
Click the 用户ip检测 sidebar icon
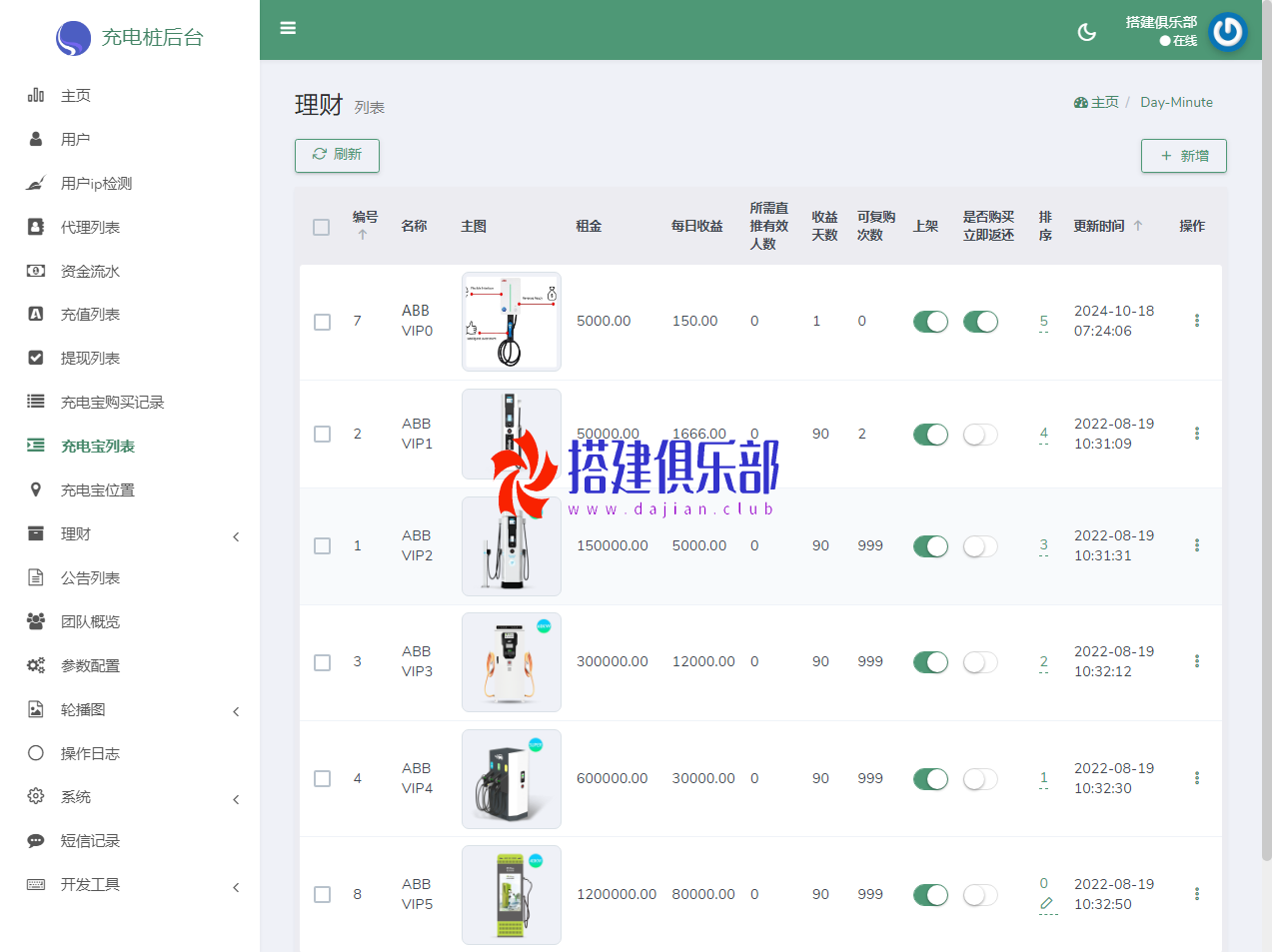36,183
